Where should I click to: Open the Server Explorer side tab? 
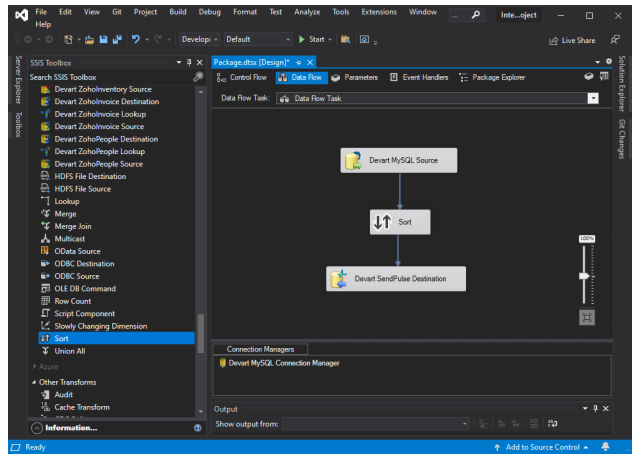(18, 80)
